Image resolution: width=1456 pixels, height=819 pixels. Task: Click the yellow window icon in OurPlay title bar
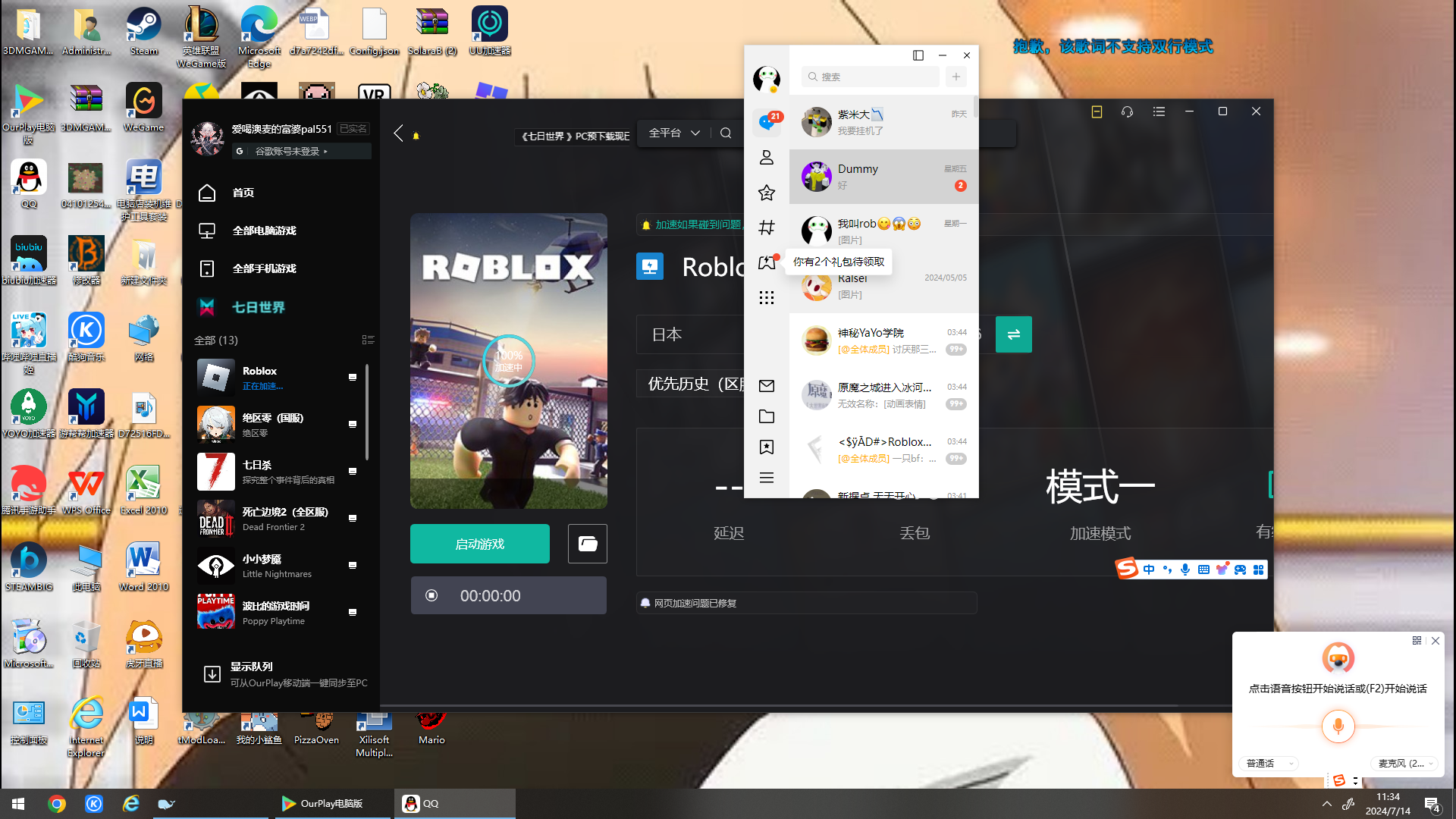[x=1097, y=111]
